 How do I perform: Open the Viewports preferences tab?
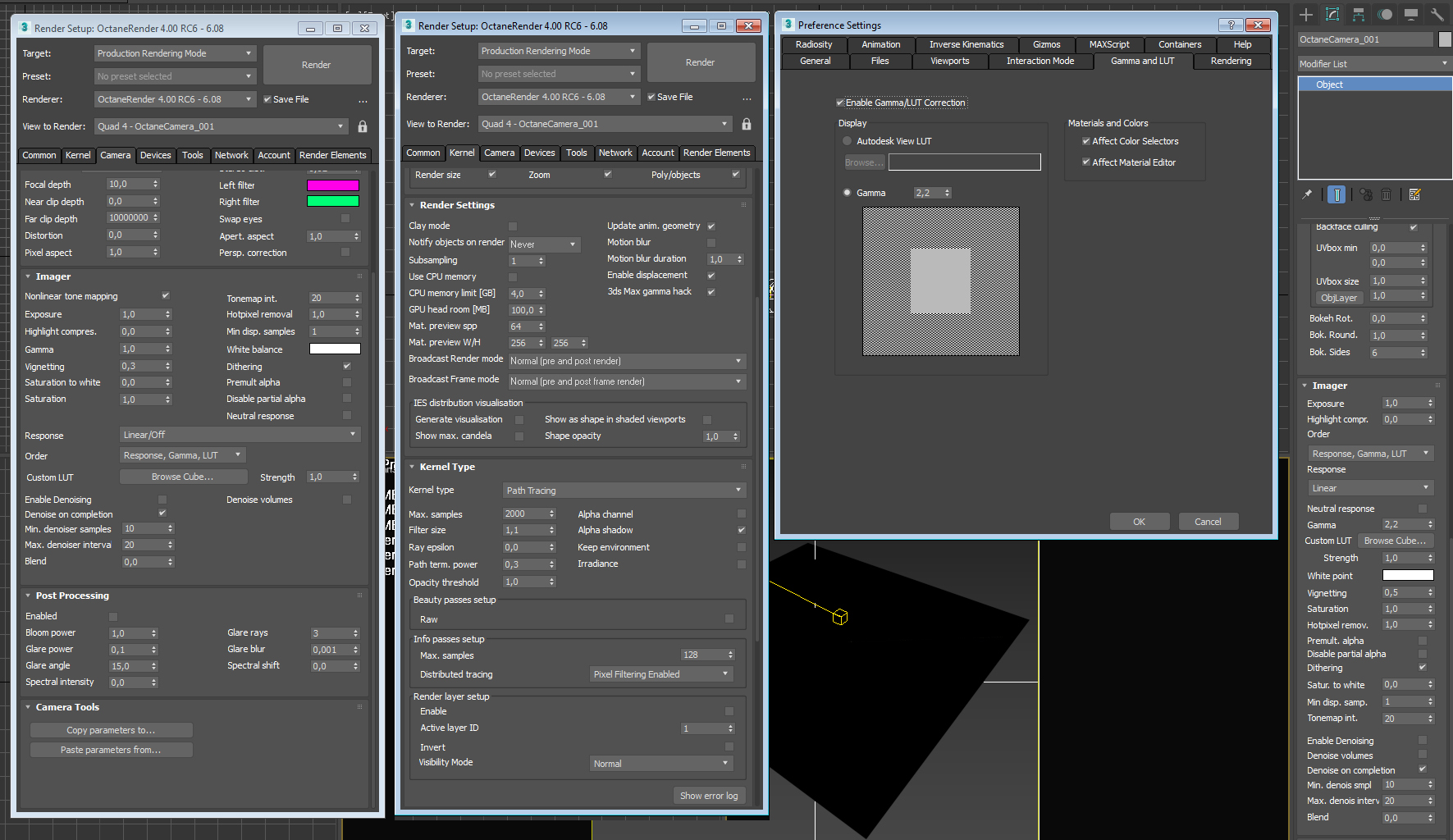click(949, 61)
